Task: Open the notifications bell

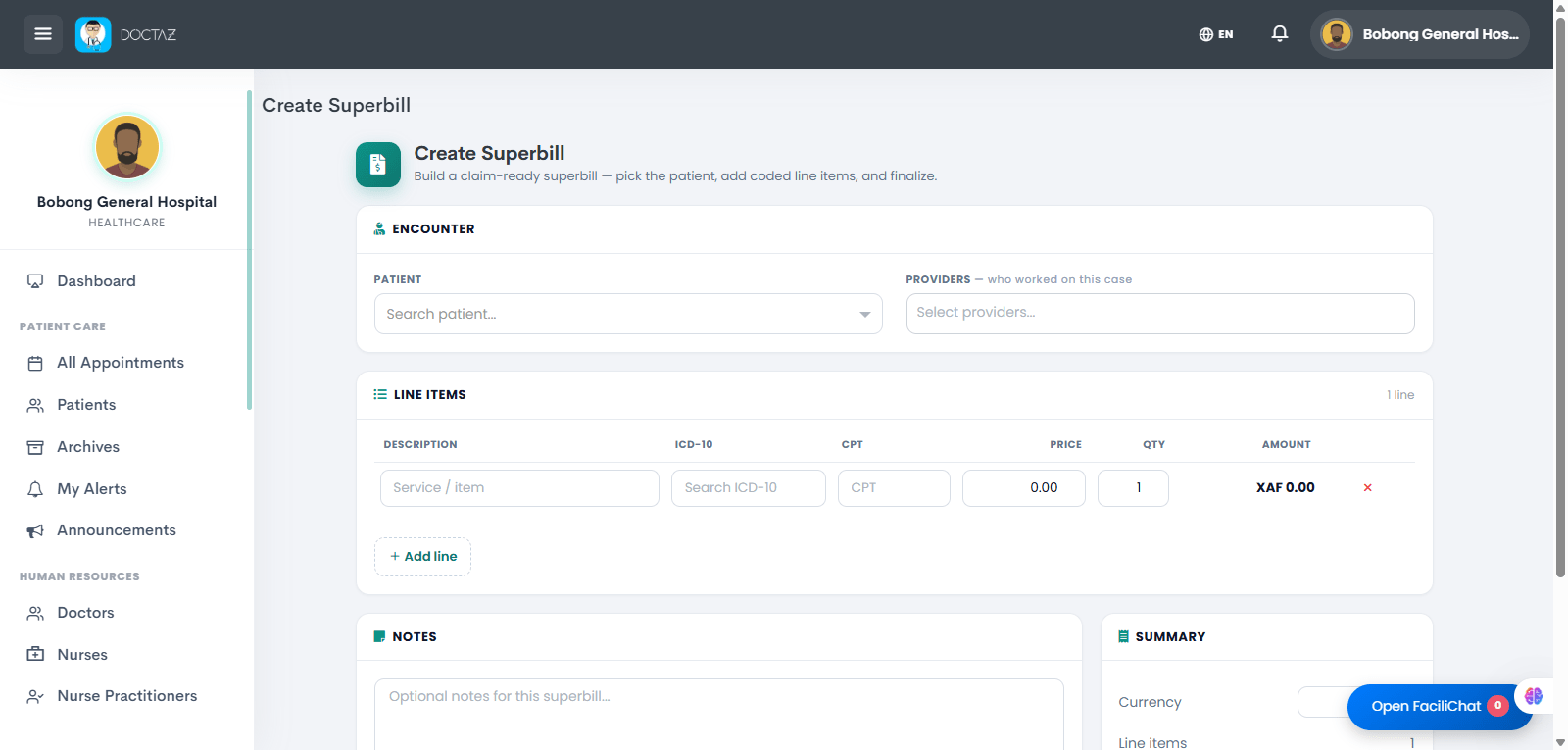Action: pos(1280,33)
